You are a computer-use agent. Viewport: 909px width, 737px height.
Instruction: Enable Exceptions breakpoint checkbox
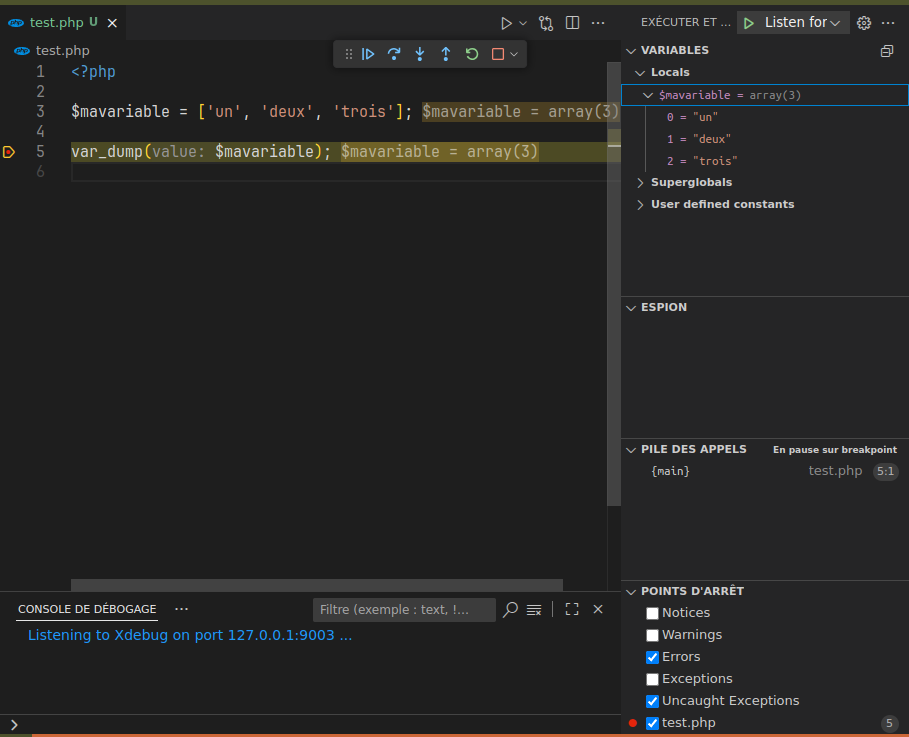click(x=652, y=679)
